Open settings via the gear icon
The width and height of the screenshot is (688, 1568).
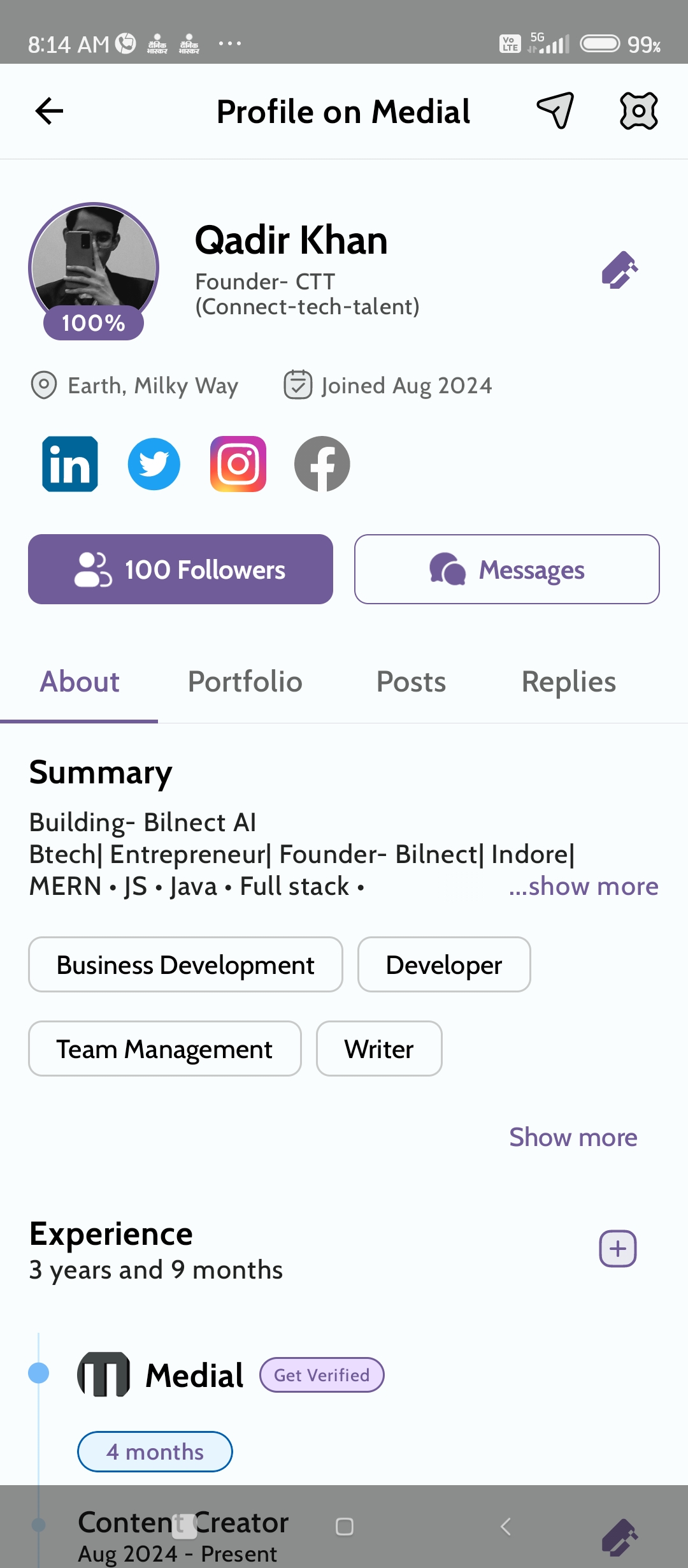click(x=638, y=111)
